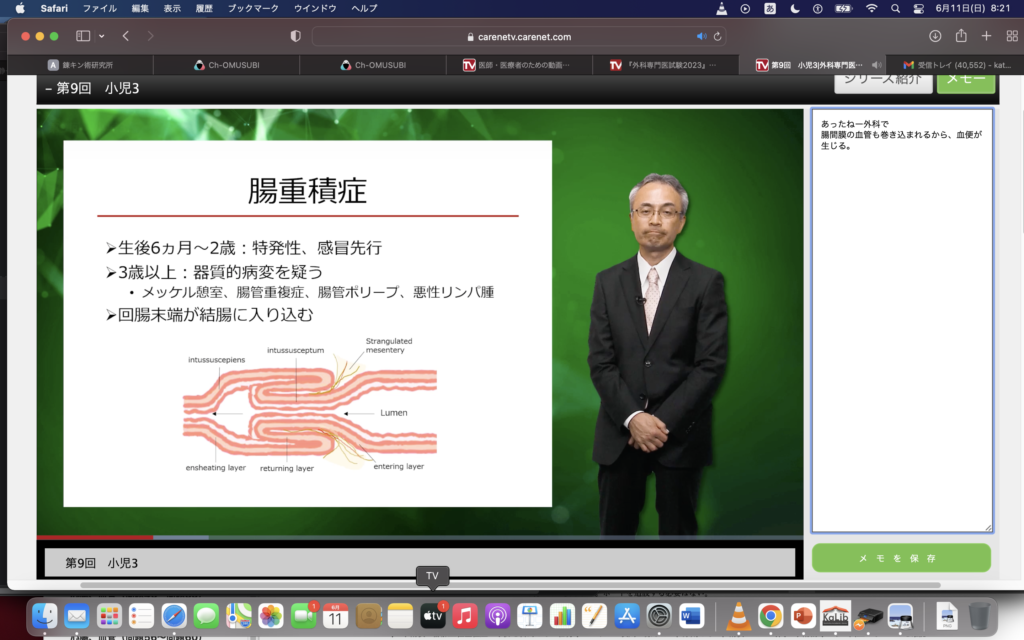This screenshot has height=640, width=1024.
Task: Go back with the Safari back arrow
Action: click(x=126, y=36)
